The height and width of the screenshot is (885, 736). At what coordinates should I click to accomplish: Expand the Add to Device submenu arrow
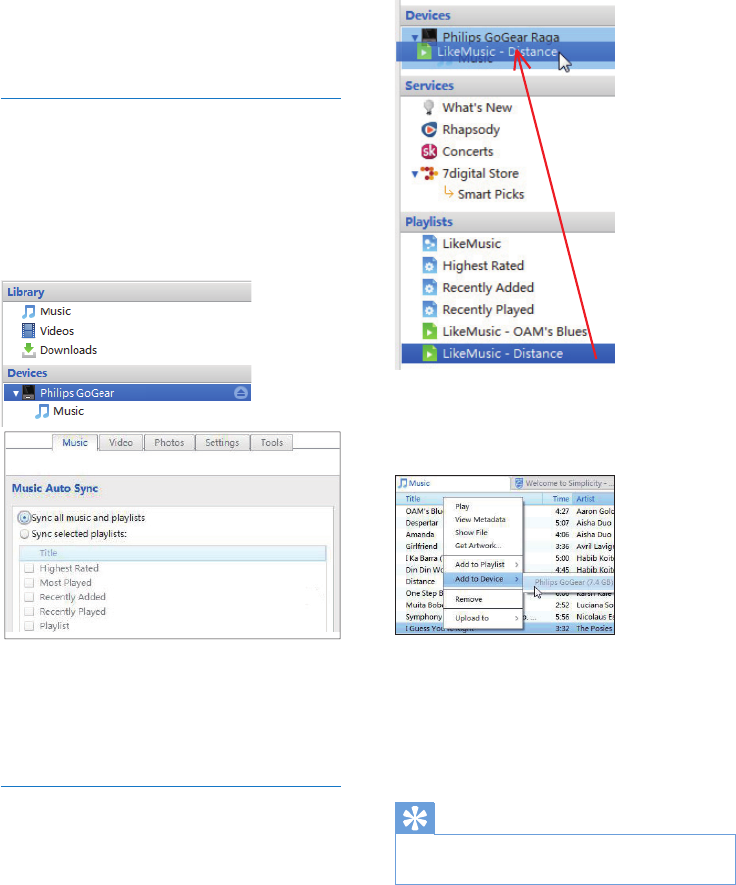pos(516,579)
